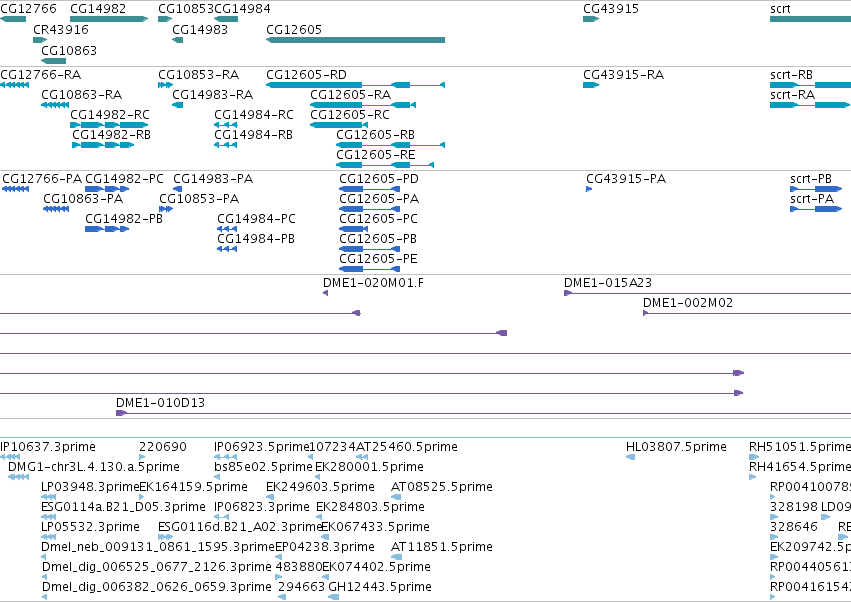The image size is (851, 602).
Task: Select BAC clone label DME1-020M01.F
Action: click(373, 283)
